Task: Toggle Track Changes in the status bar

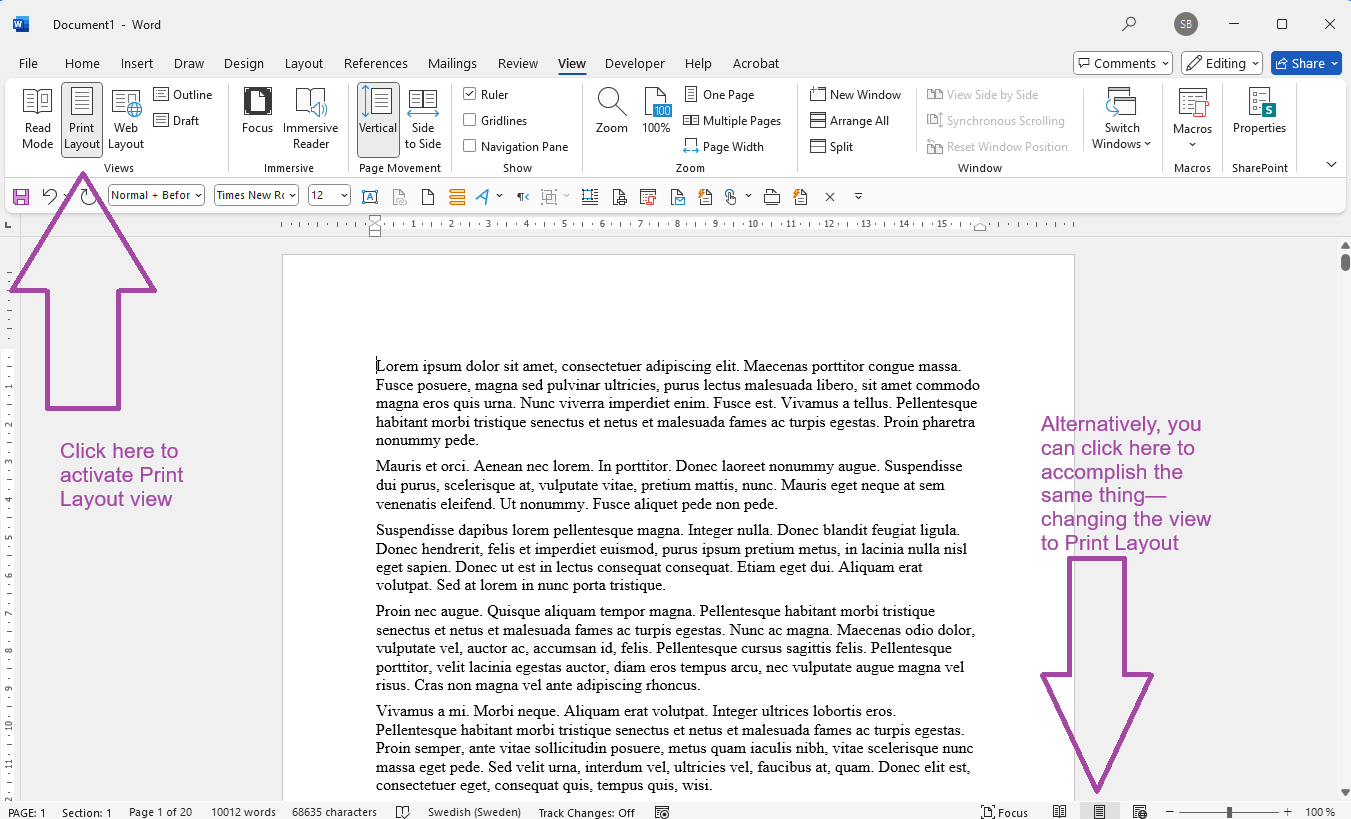Action: [586, 812]
